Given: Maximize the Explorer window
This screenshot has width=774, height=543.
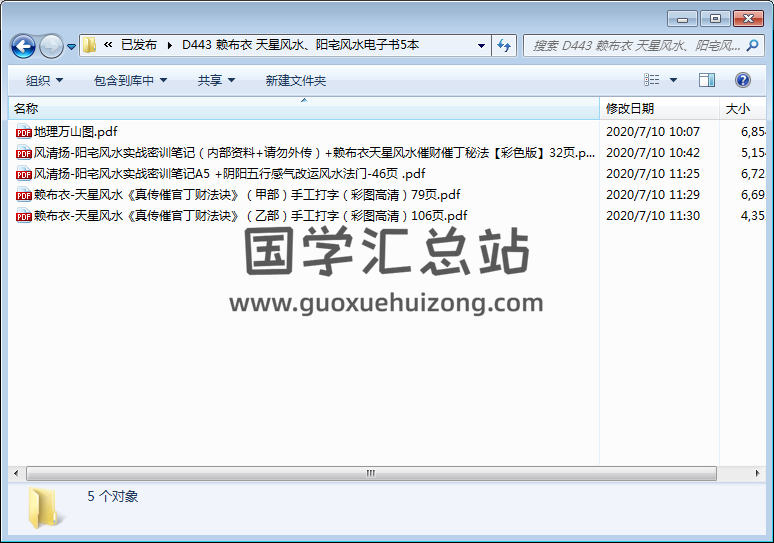Looking at the screenshot, I should [715, 19].
